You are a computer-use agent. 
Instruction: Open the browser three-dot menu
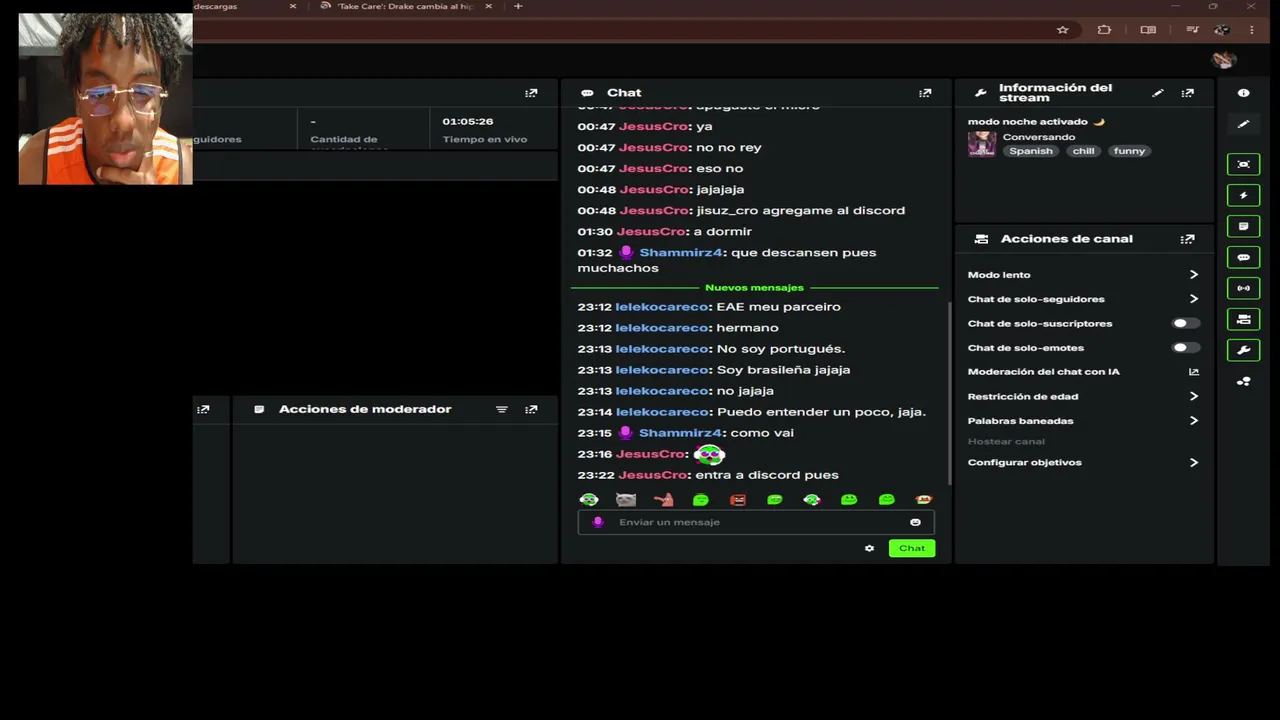1251,30
